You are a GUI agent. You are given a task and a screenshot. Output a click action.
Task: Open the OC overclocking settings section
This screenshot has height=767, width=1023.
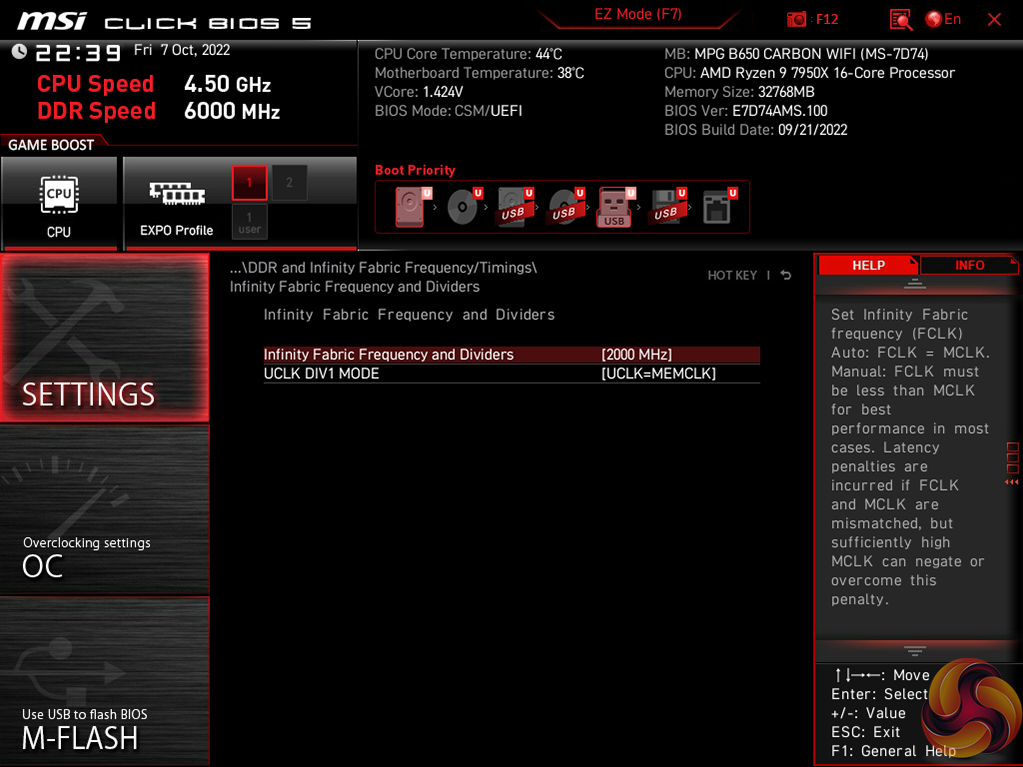pos(104,509)
